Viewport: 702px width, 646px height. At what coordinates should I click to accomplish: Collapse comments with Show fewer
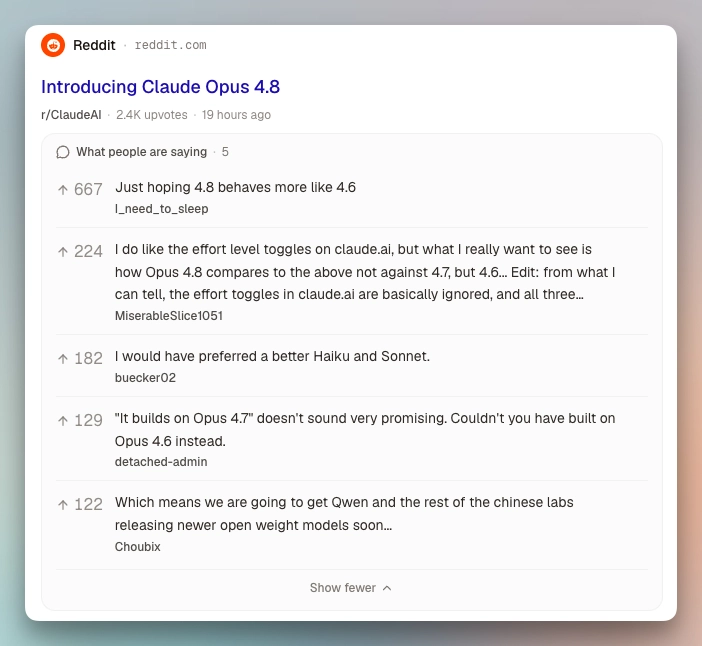pos(351,588)
